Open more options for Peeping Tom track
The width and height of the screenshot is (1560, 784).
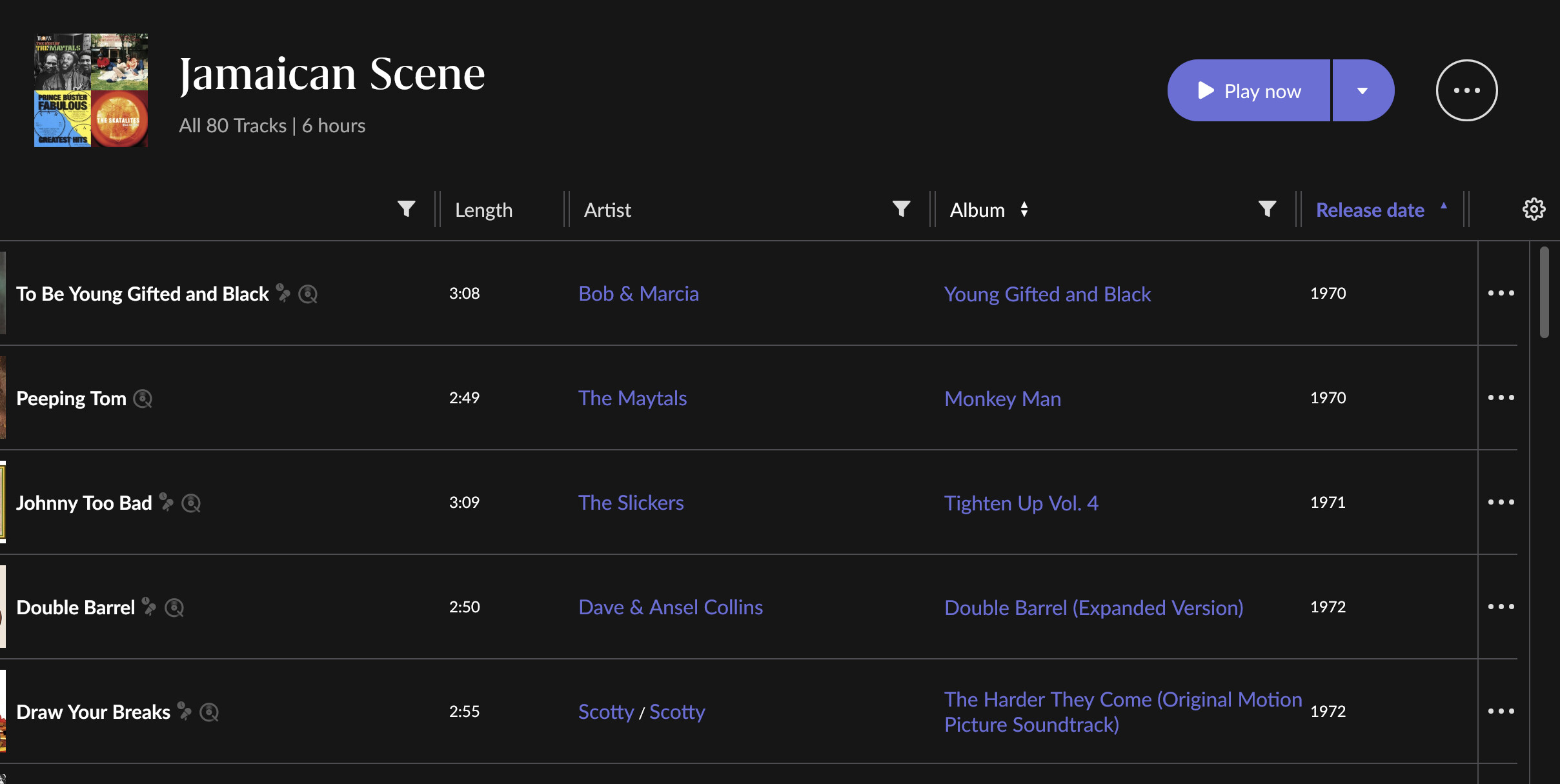tap(1501, 397)
